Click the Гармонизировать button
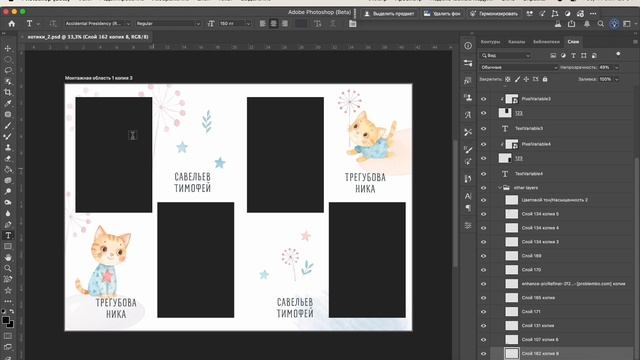 pos(494,13)
